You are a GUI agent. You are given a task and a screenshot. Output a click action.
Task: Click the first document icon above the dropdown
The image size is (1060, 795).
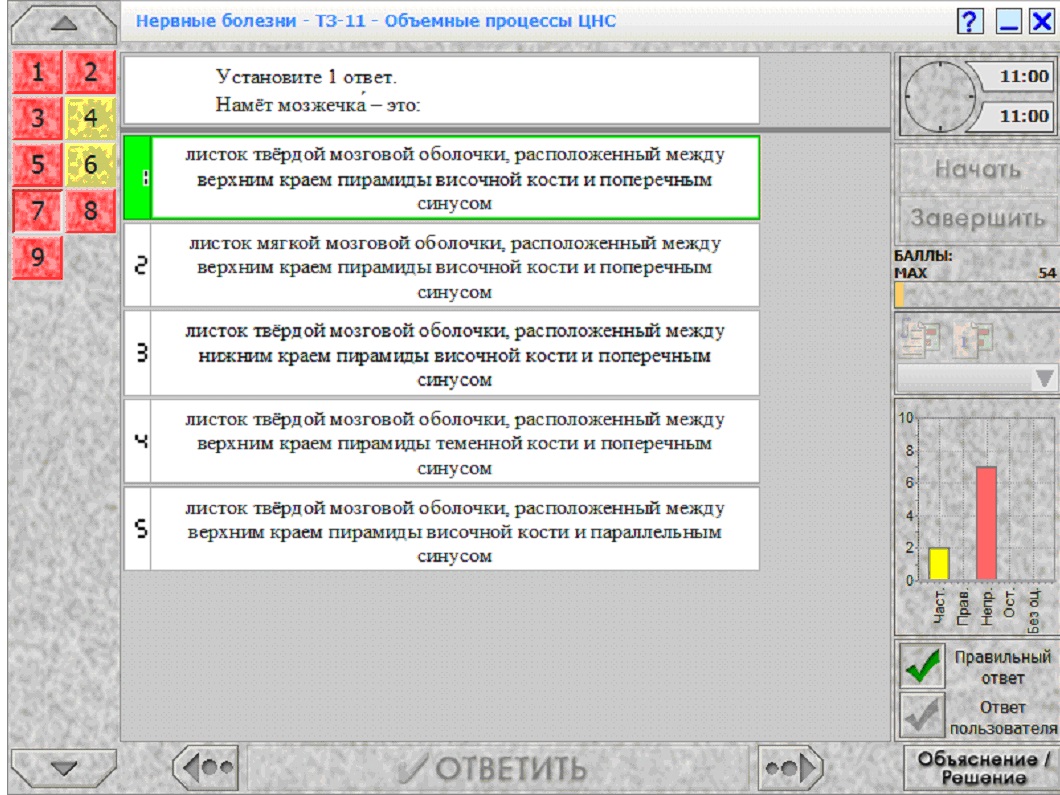click(919, 338)
